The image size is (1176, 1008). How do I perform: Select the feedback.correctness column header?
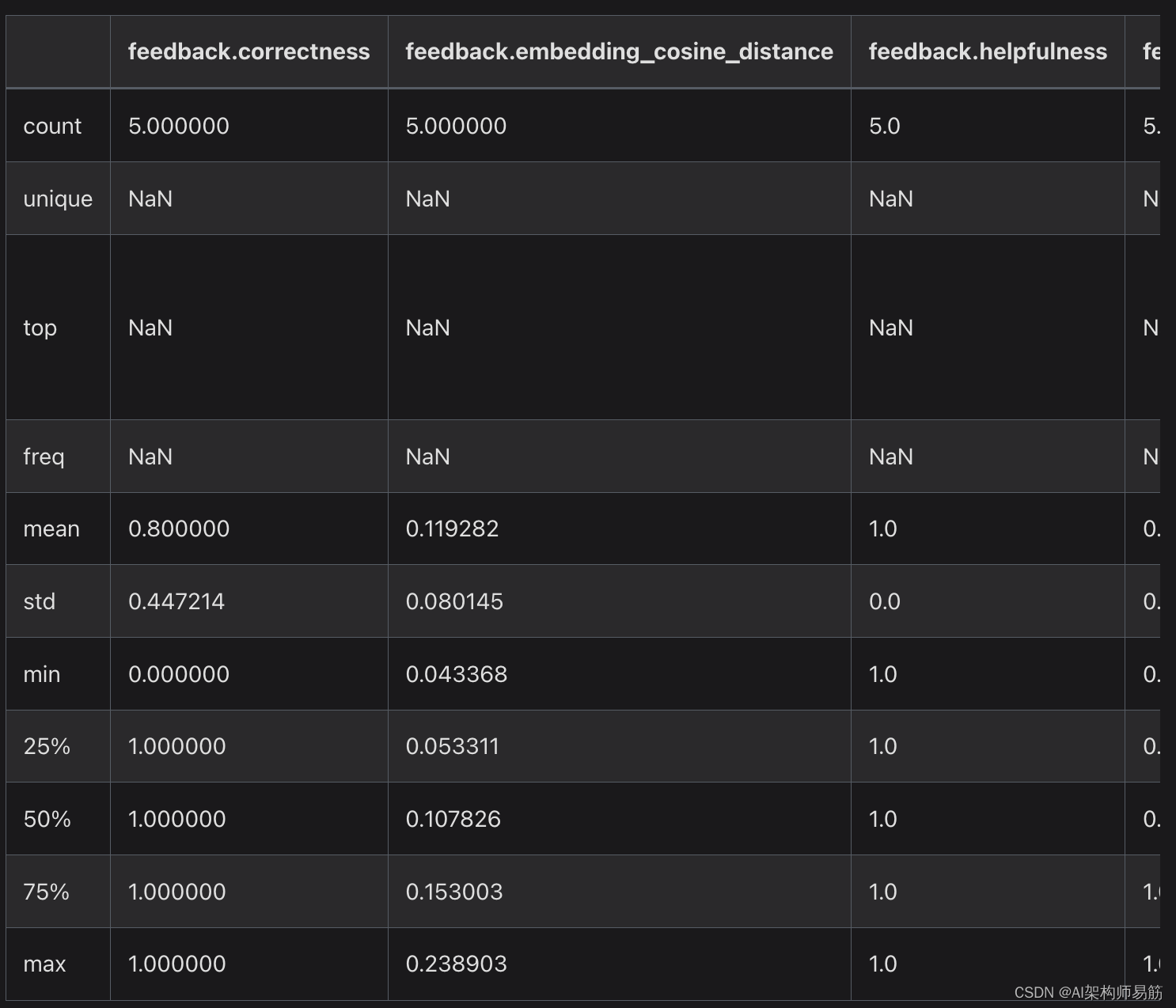coord(248,51)
